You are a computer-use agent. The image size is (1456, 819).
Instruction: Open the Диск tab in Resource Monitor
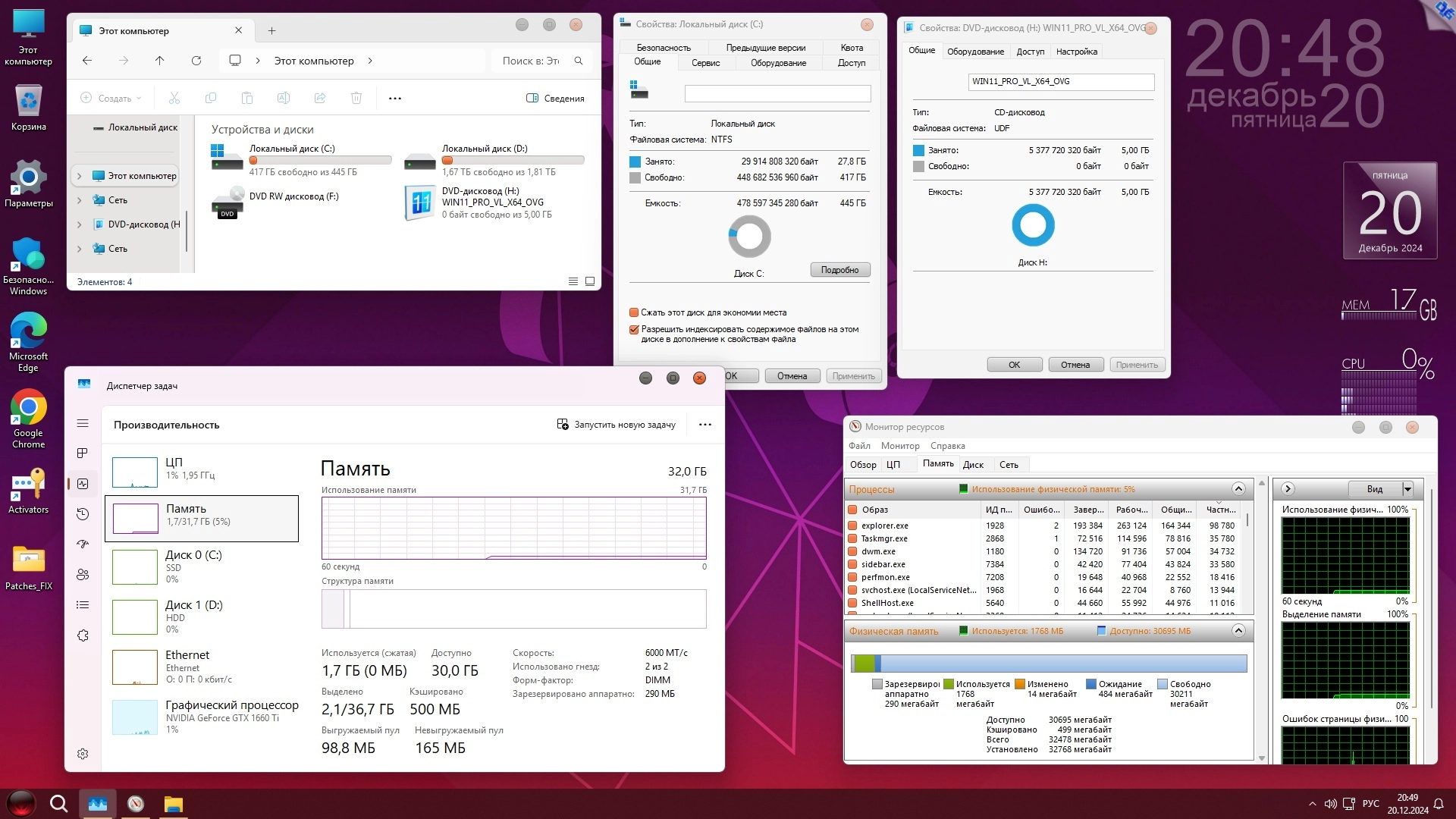(973, 465)
